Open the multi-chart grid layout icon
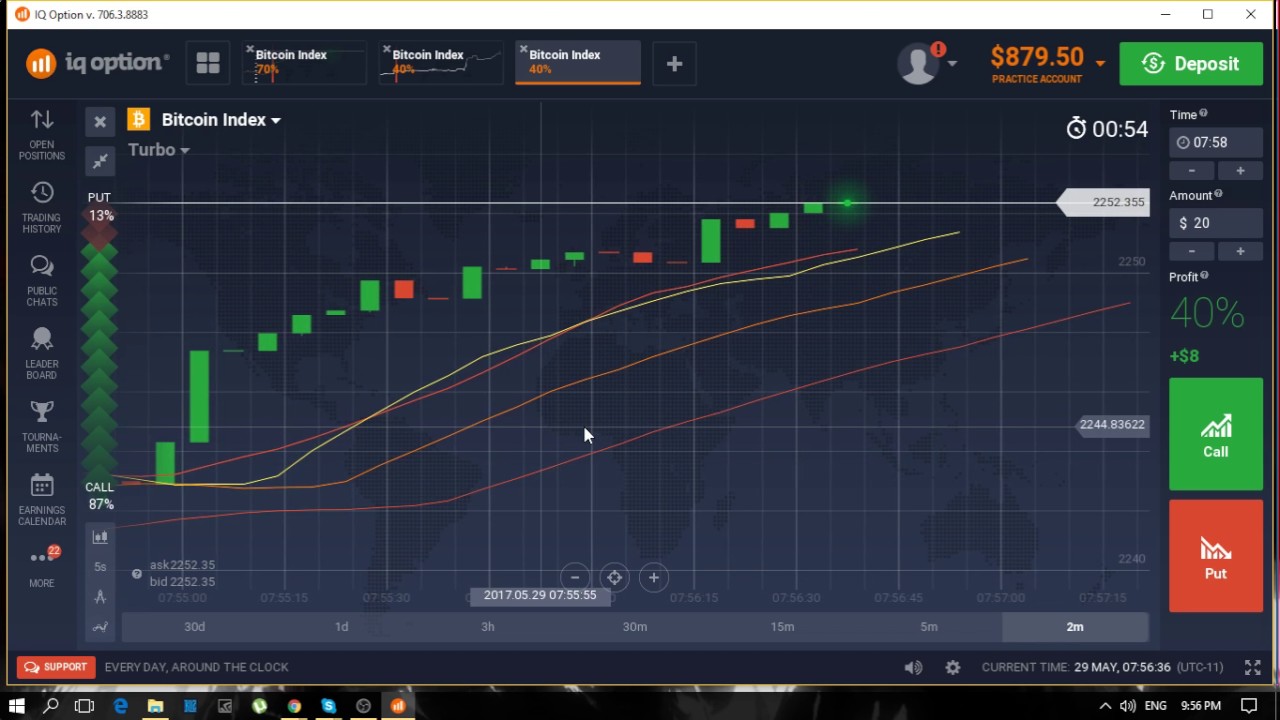The width and height of the screenshot is (1280, 720). 208,63
